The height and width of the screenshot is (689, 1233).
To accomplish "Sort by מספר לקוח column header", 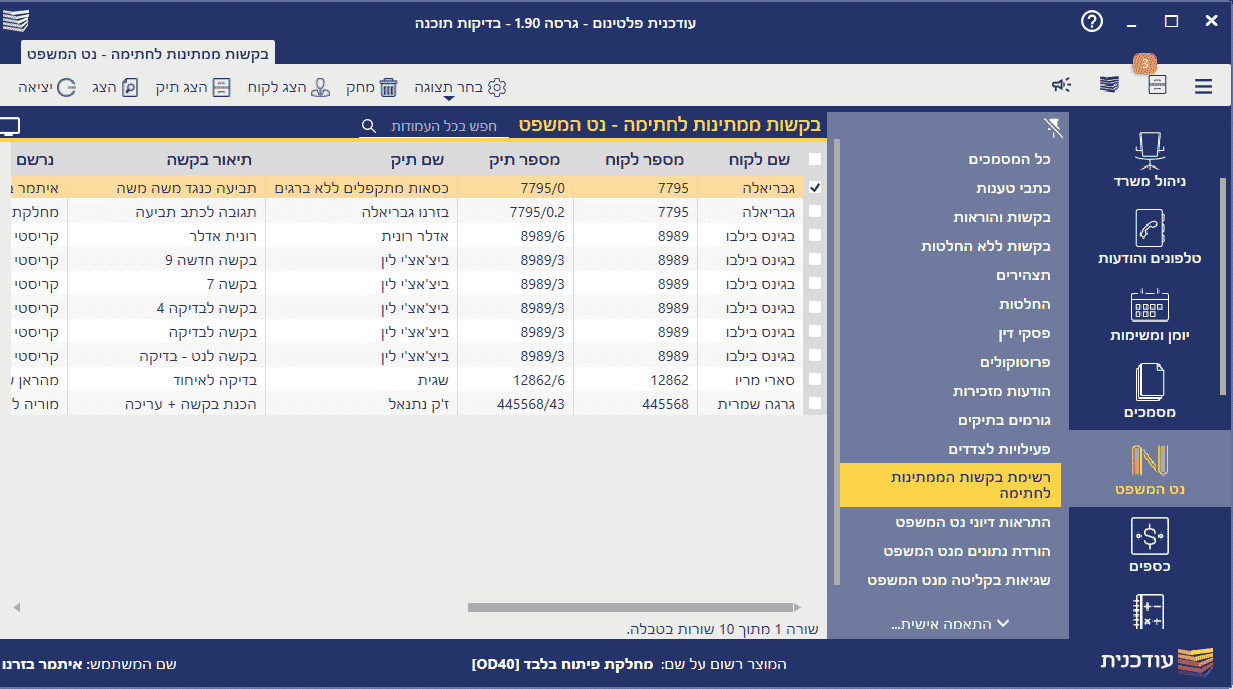I will [x=645, y=160].
